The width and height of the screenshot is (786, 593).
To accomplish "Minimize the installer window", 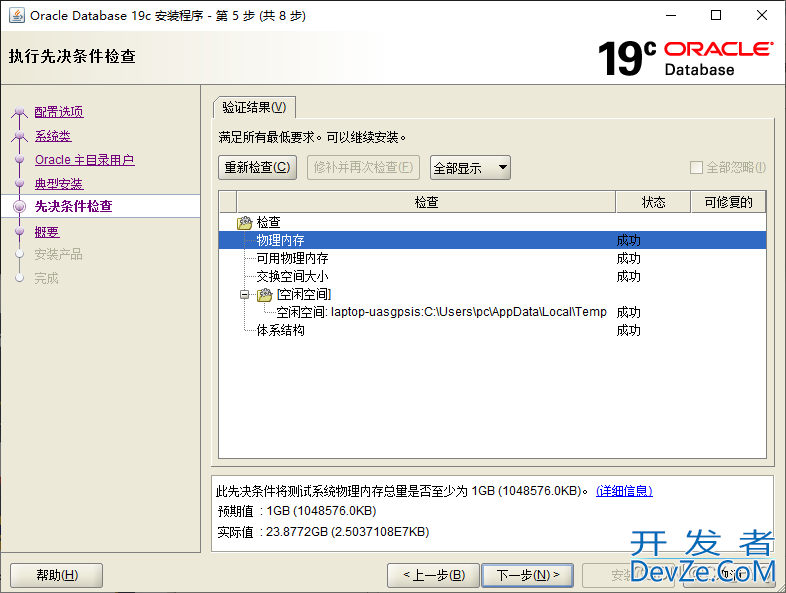I will click(671, 16).
